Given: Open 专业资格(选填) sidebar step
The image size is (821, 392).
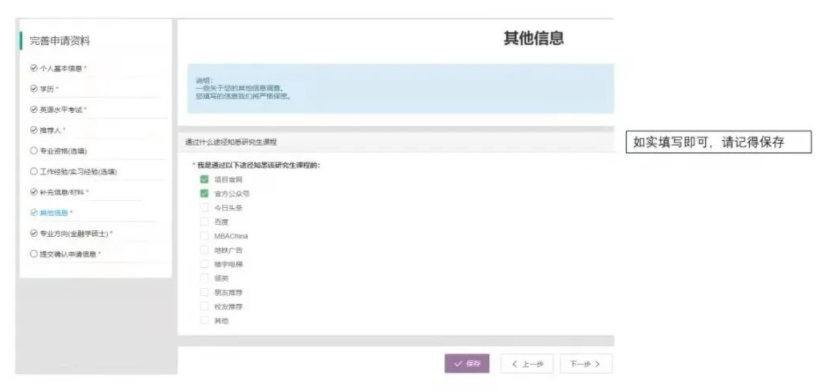Looking at the screenshot, I should (59, 151).
